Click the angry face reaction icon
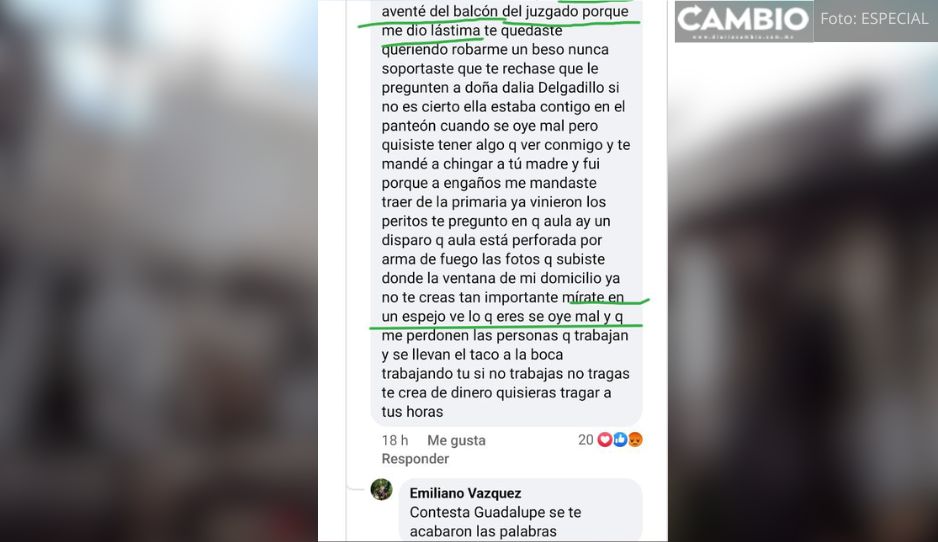 tap(635, 440)
